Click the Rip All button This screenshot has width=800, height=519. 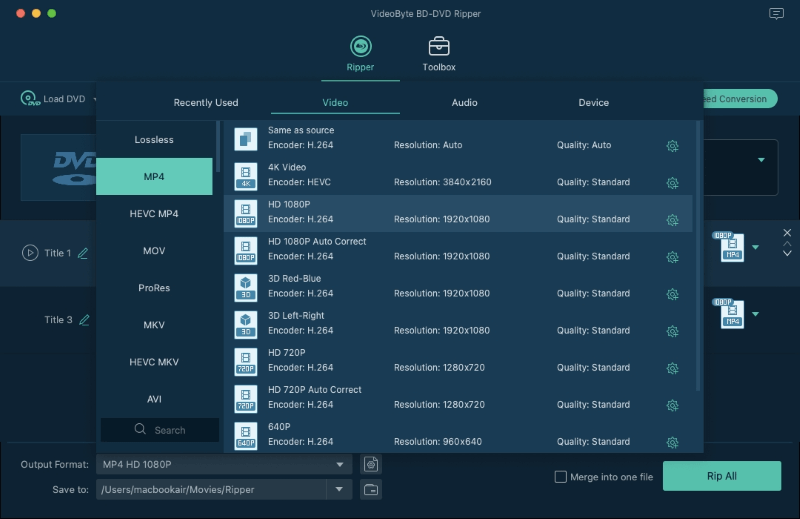pyautogui.click(x=722, y=476)
